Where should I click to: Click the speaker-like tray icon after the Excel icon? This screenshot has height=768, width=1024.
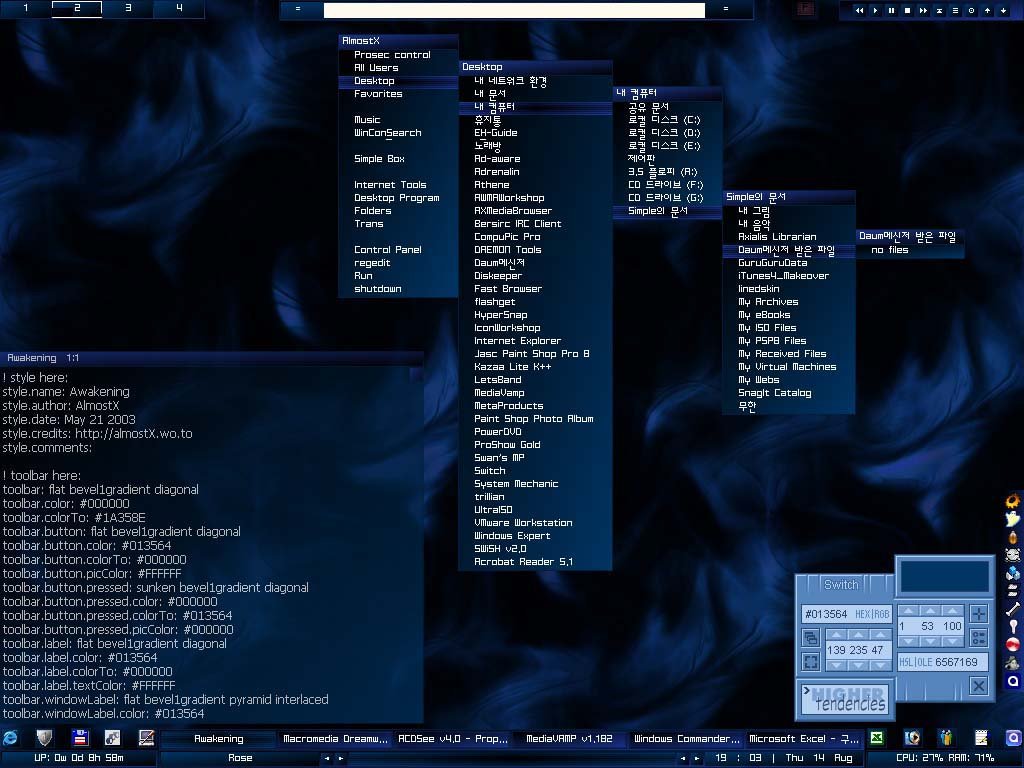(912, 738)
